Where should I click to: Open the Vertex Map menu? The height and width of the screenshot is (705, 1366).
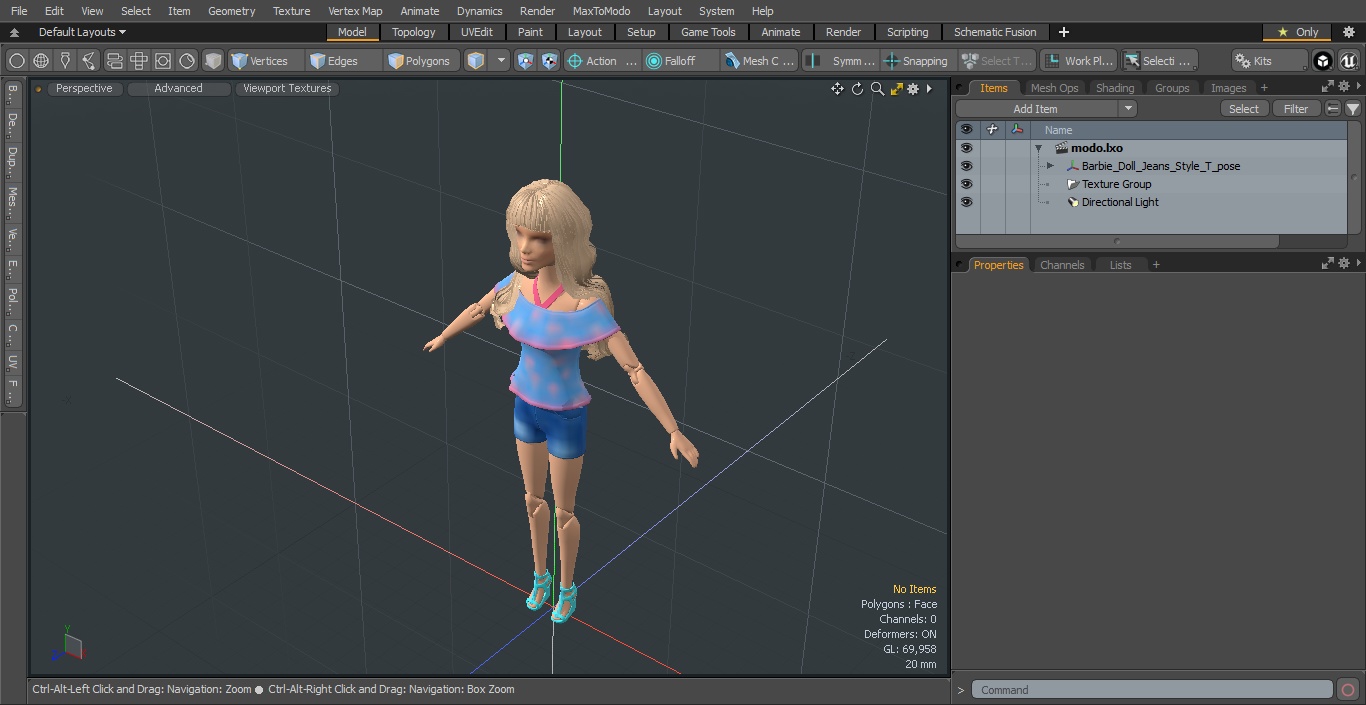(355, 11)
